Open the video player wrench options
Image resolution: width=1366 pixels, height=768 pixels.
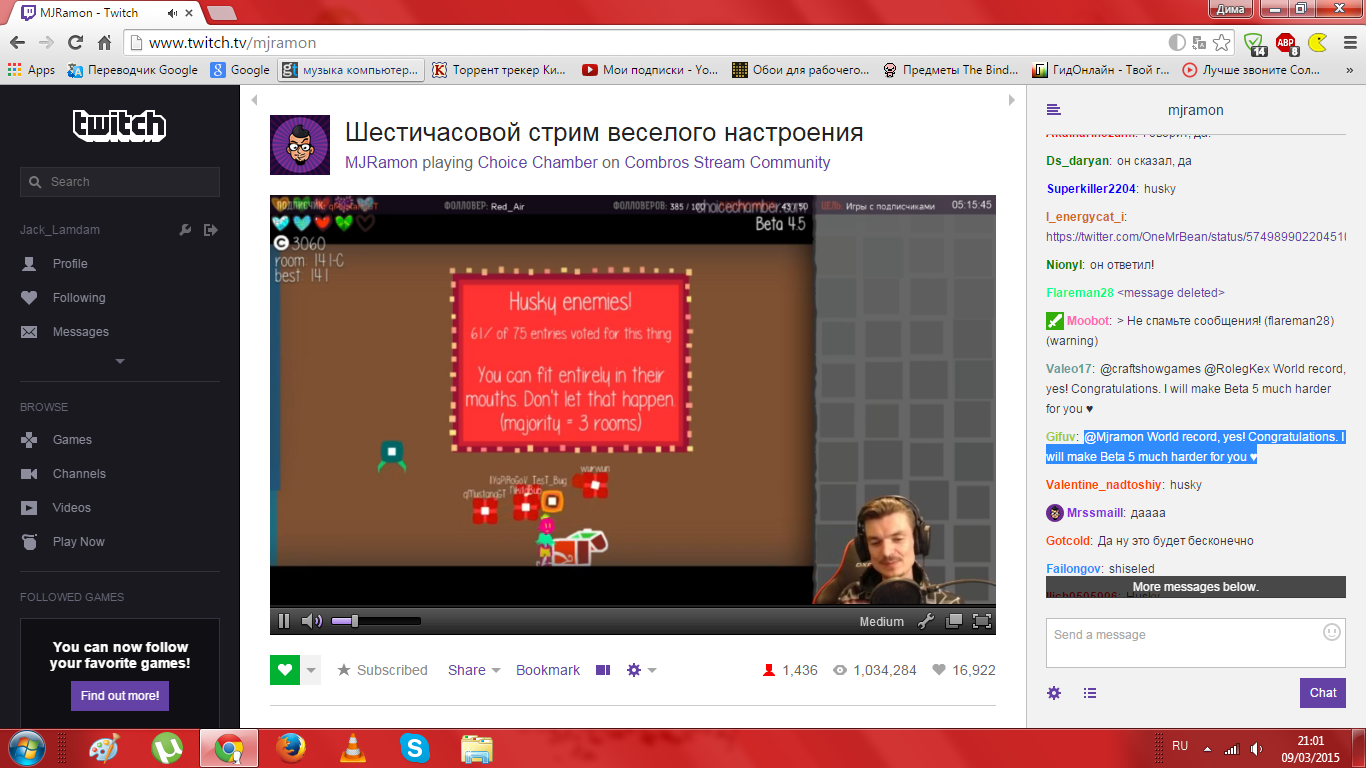coord(926,621)
